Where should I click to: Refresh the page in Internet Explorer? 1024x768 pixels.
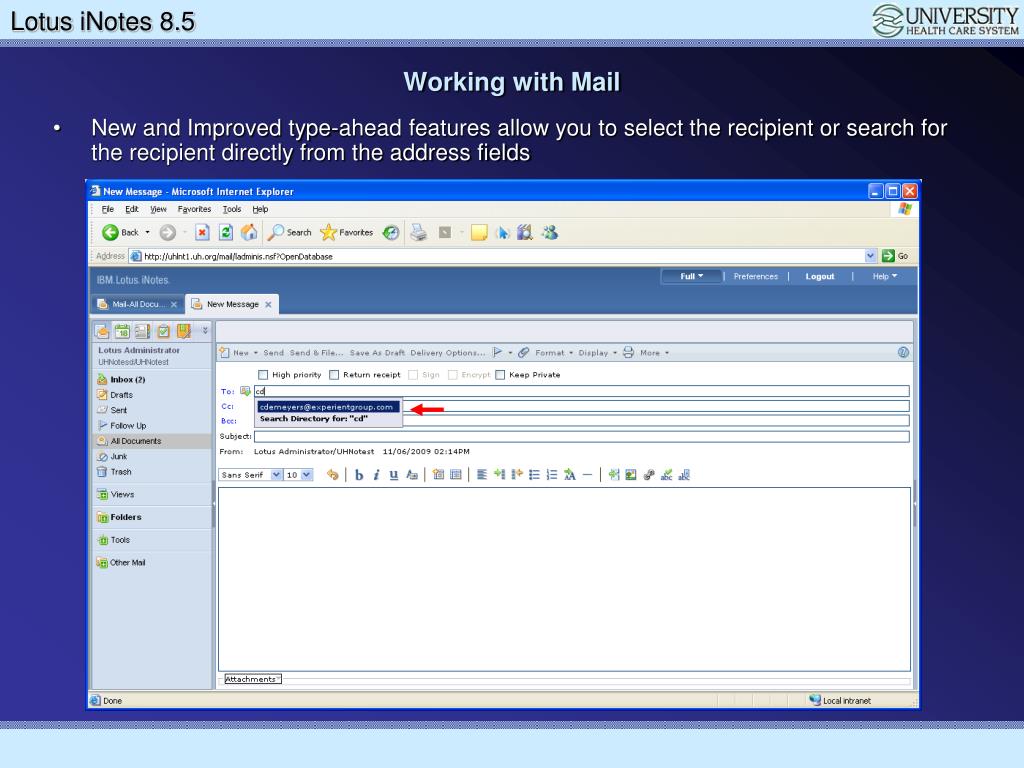point(226,232)
